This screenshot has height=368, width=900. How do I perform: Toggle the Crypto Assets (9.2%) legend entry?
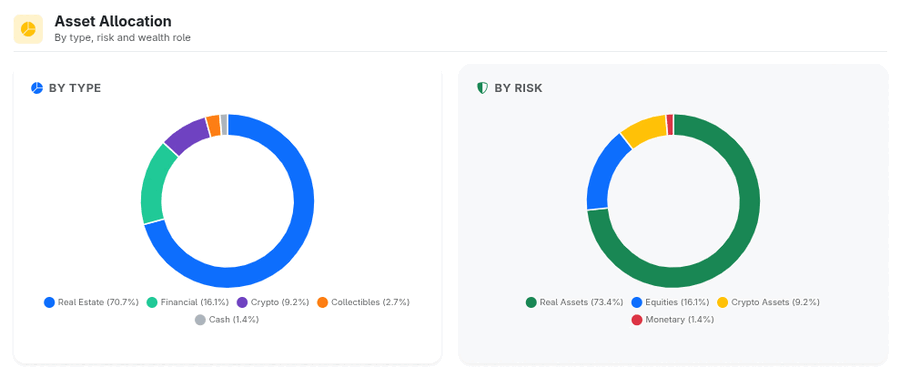click(x=768, y=302)
